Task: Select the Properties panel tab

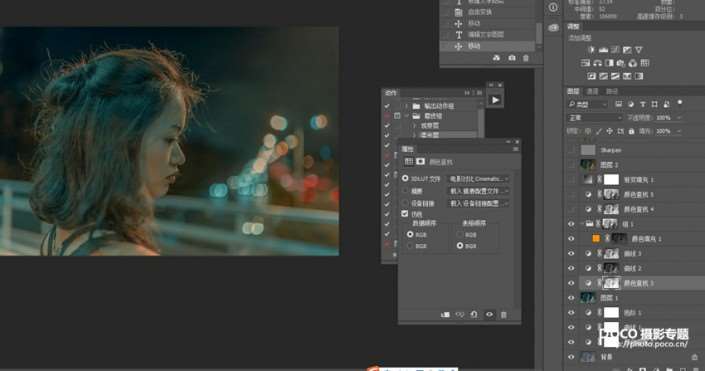Action: [x=407, y=149]
